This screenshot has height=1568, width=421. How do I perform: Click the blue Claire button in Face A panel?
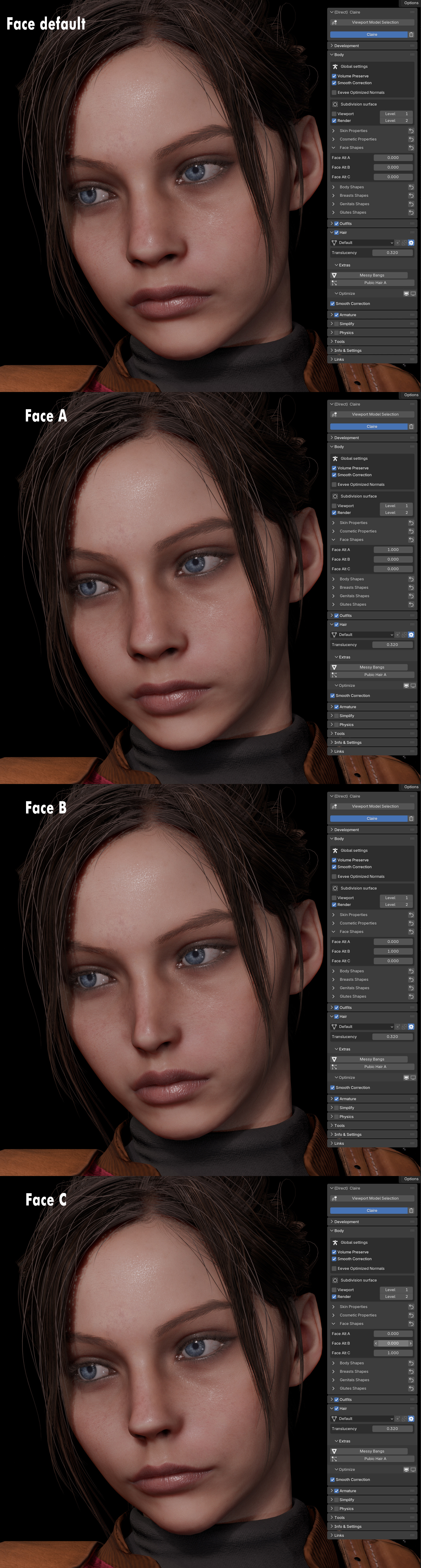(369, 427)
